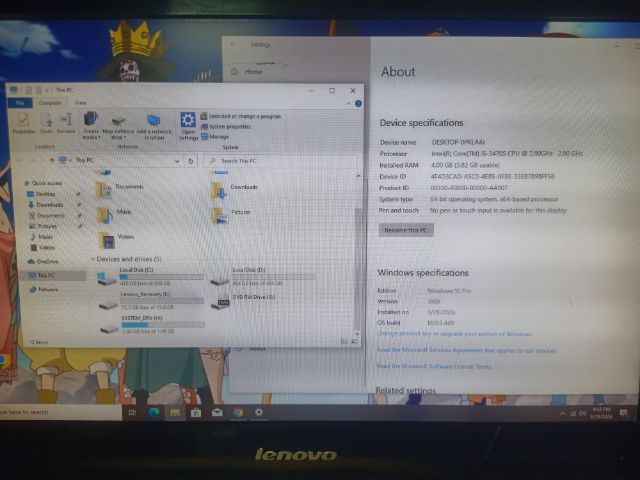
Task: Open Settings from the ribbon gear icon
Action: pos(188,124)
